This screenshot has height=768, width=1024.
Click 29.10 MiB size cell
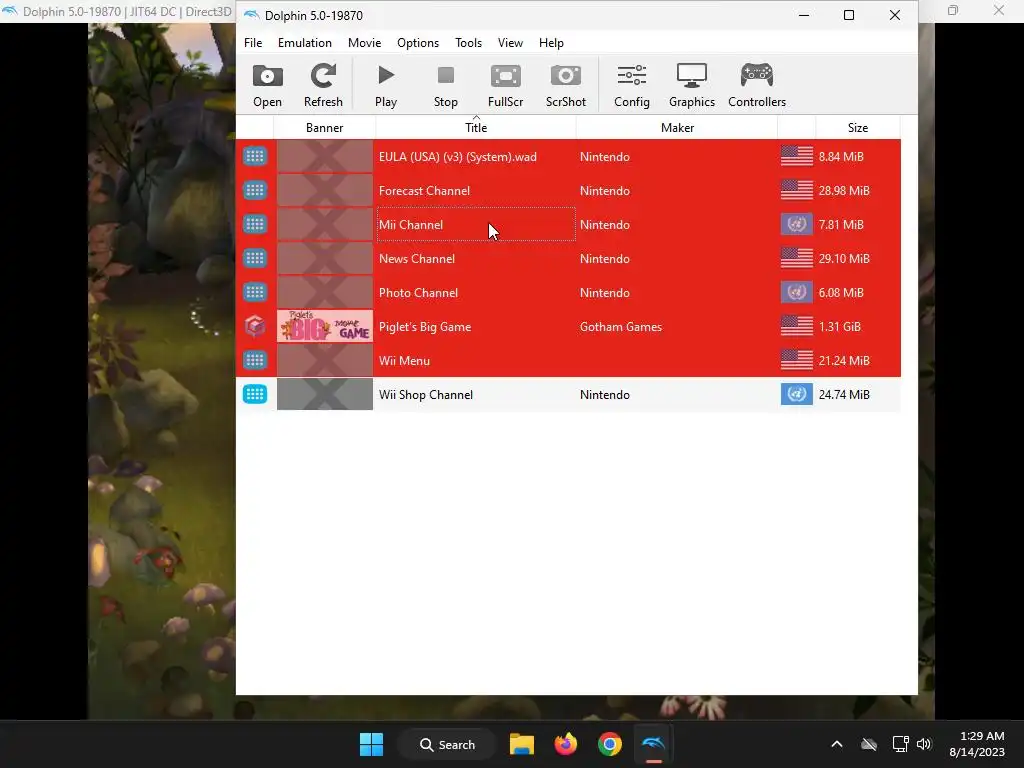[x=844, y=259]
